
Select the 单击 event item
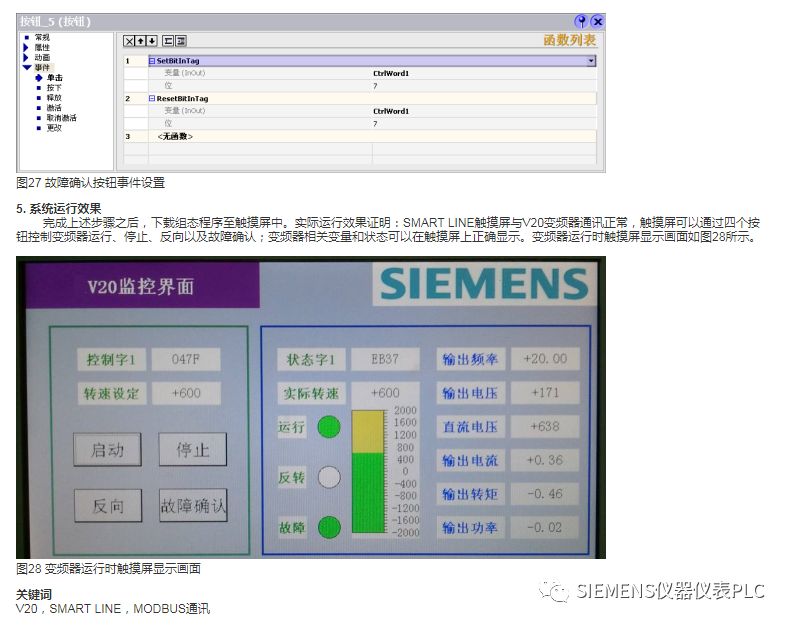point(54,78)
